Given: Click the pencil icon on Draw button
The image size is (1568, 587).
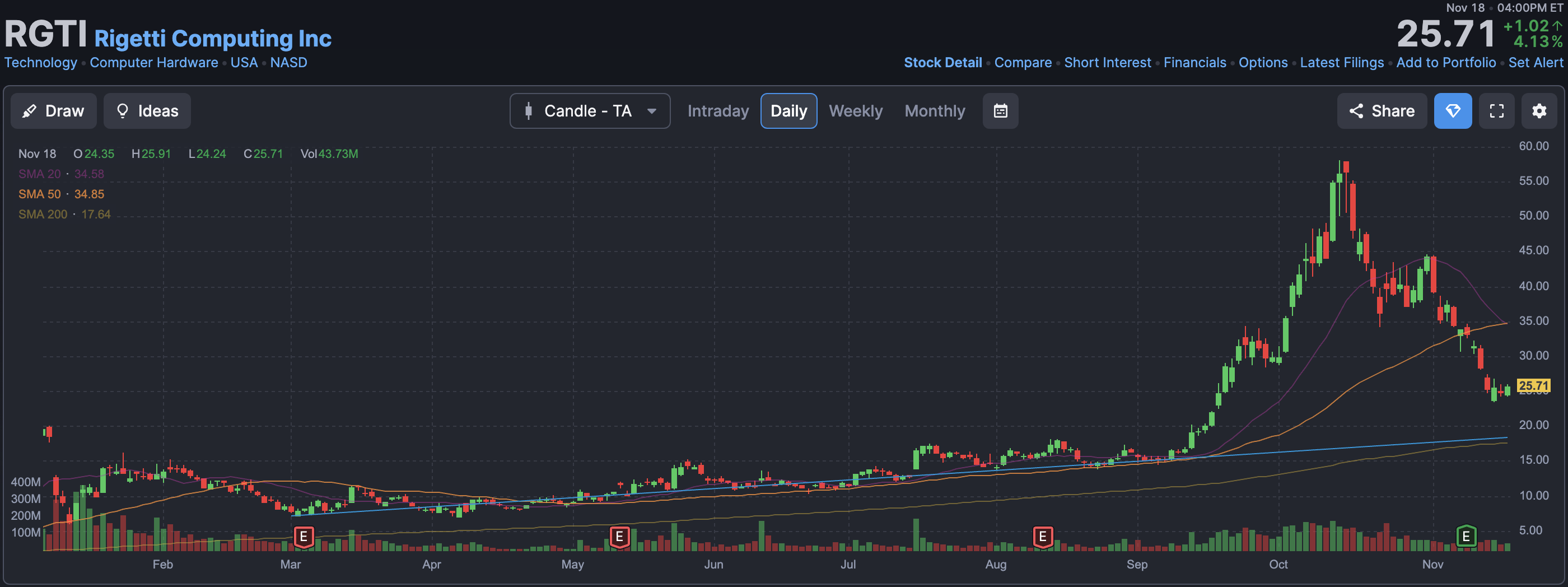Looking at the screenshot, I should tap(29, 111).
